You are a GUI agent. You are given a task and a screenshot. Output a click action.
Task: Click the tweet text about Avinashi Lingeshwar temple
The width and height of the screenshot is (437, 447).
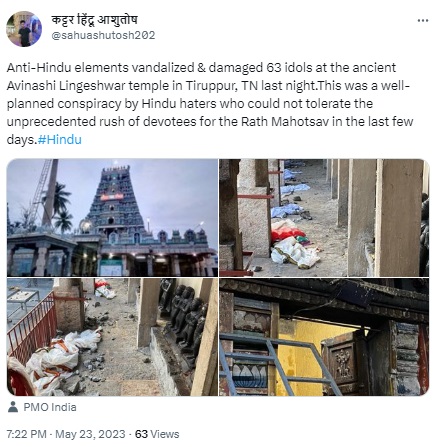click(x=210, y=104)
